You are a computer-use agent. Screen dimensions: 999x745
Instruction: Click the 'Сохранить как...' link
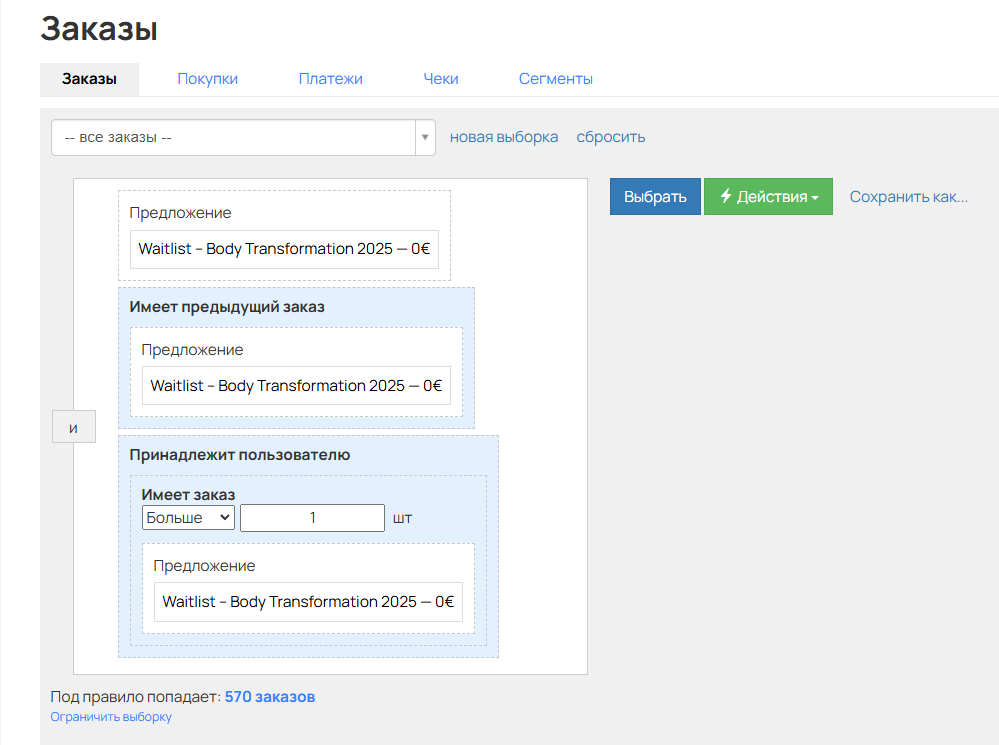click(908, 197)
